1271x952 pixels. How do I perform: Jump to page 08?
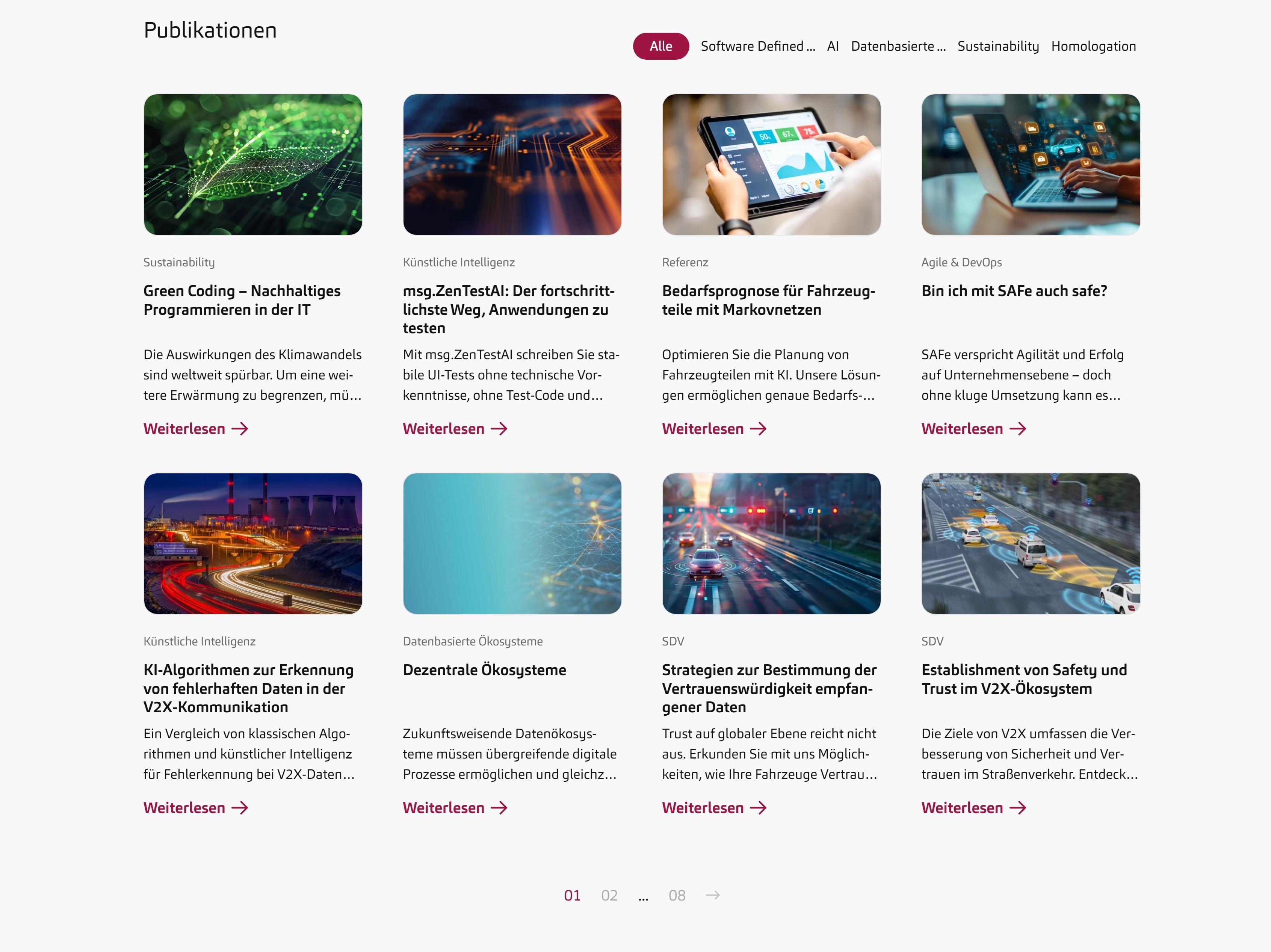click(677, 895)
